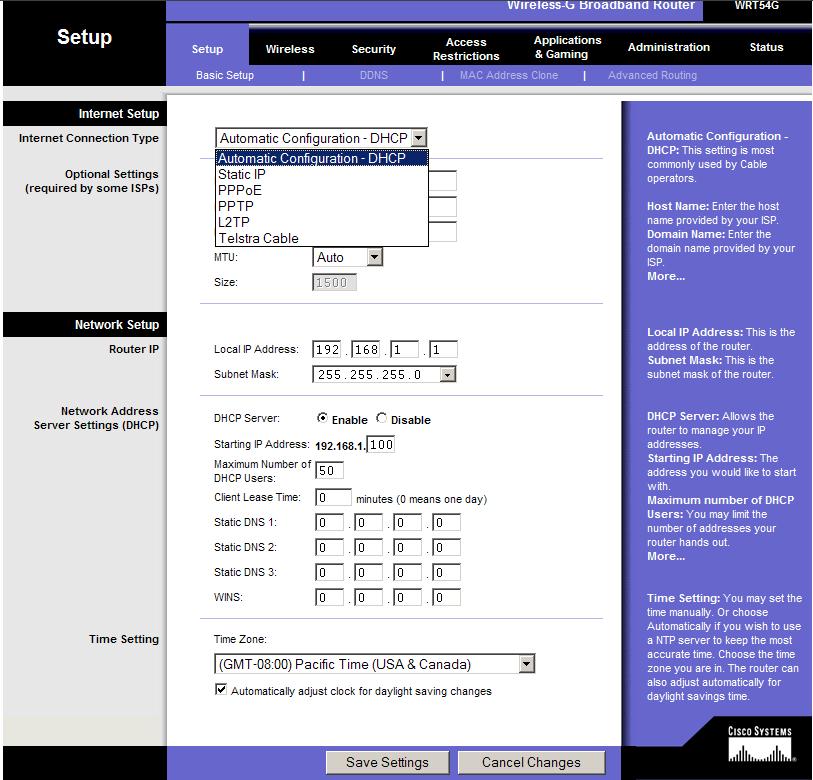813x780 pixels.
Task: Choose Automatic Configuration - DHCP option in list
Action: pyautogui.click(x=322, y=158)
